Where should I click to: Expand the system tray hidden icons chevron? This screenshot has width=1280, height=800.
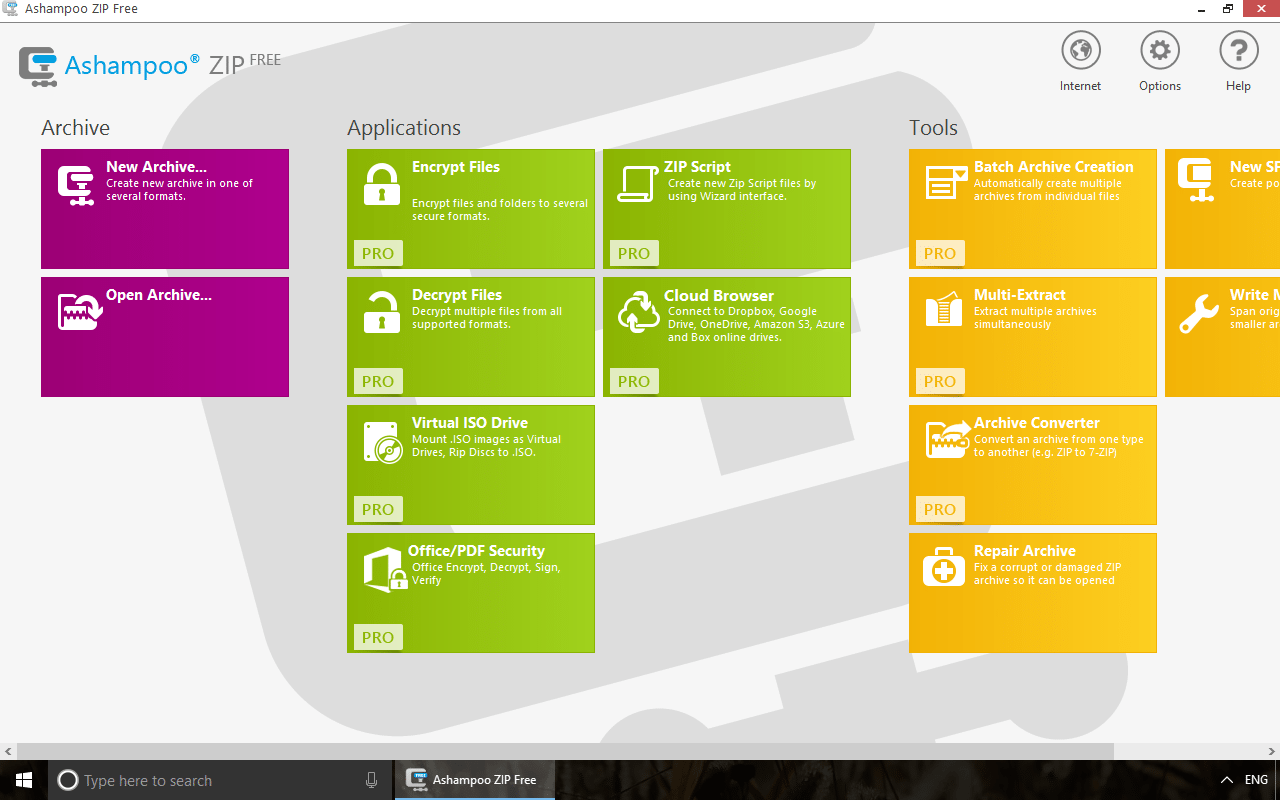click(1227, 780)
